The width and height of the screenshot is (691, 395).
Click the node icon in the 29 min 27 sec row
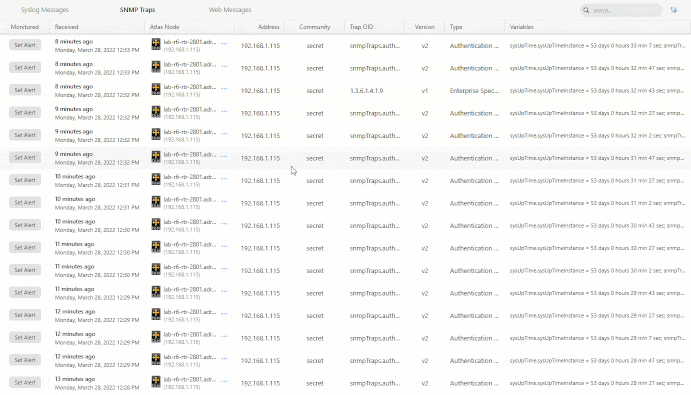click(156, 314)
